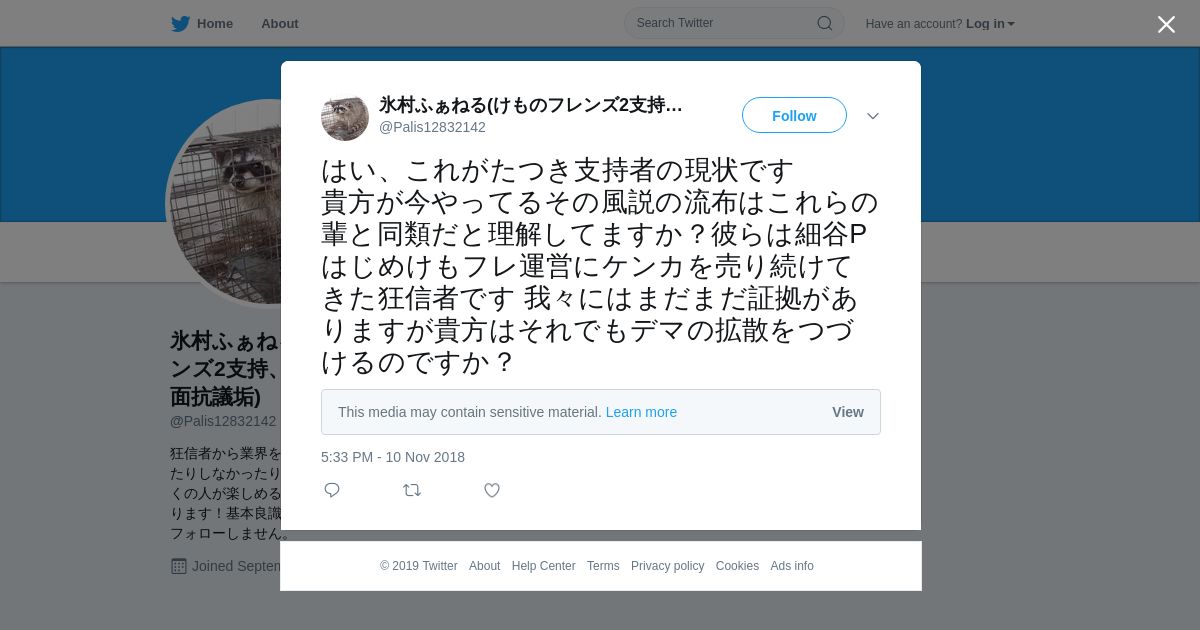Click the search magnifier icon
Image resolution: width=1200 pixels, height=630 pixels.
pos(825,23)
